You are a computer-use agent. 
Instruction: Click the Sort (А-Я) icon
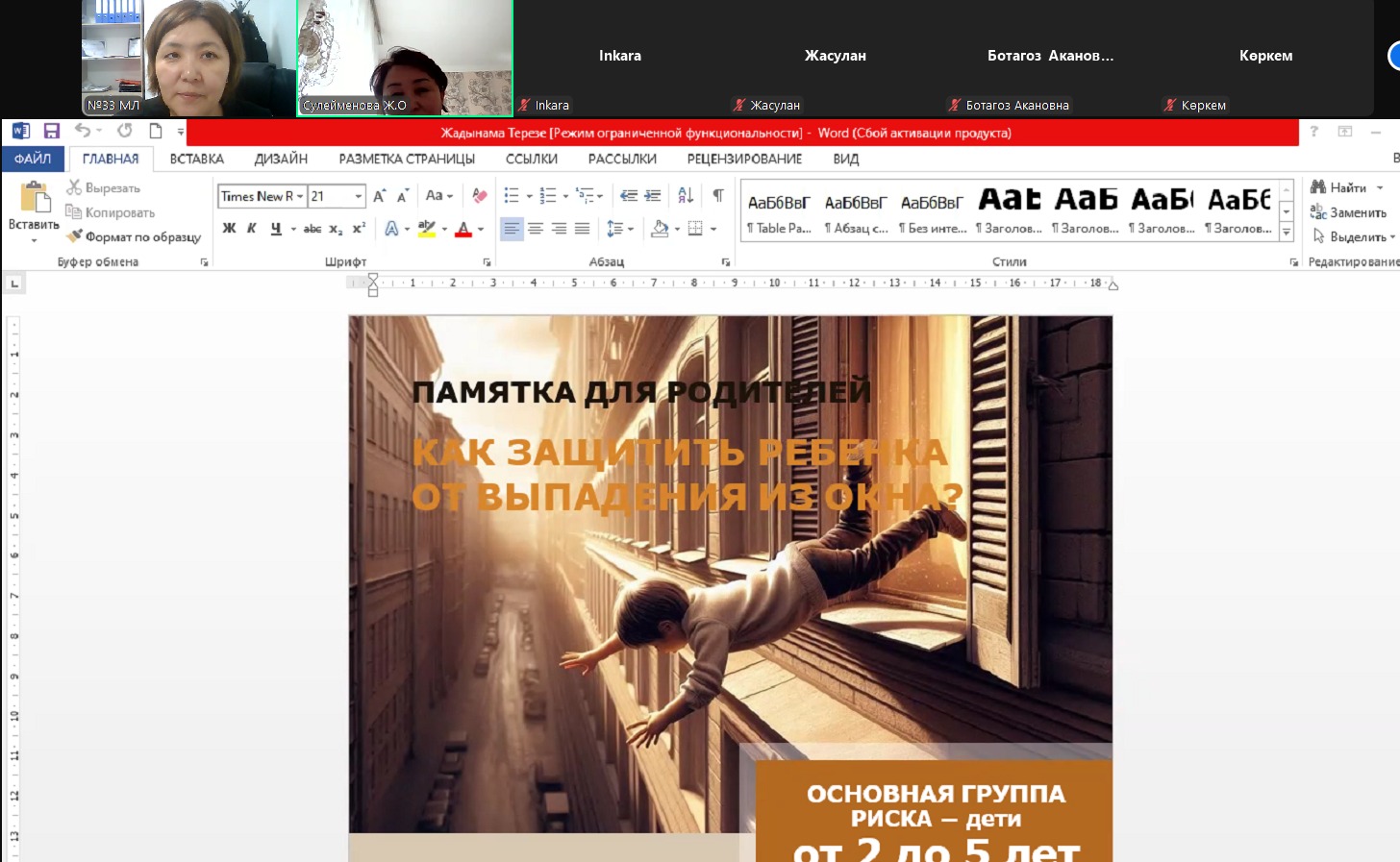point(686,196)
